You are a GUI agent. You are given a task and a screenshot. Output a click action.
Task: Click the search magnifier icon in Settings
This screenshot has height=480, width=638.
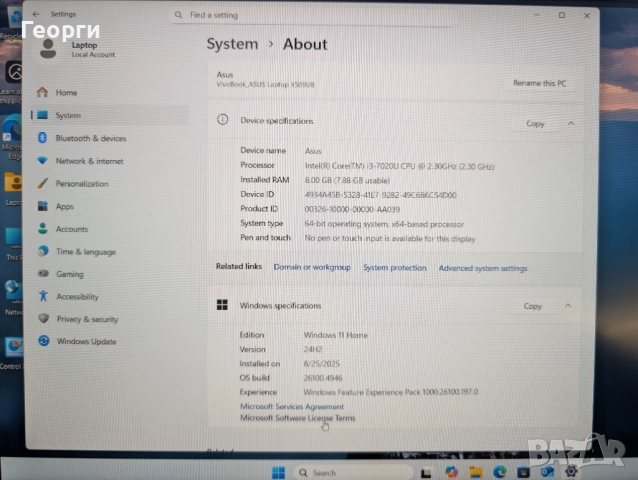[178, 15]
